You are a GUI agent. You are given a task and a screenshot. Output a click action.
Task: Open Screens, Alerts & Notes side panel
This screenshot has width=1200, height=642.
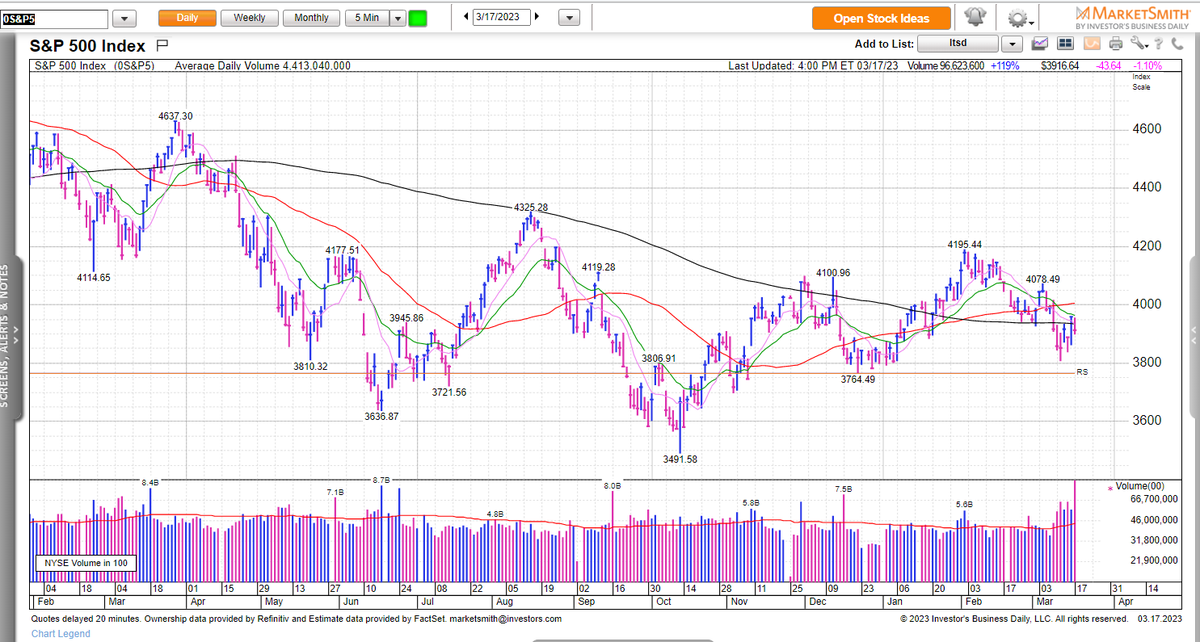[x=13, y=335]
